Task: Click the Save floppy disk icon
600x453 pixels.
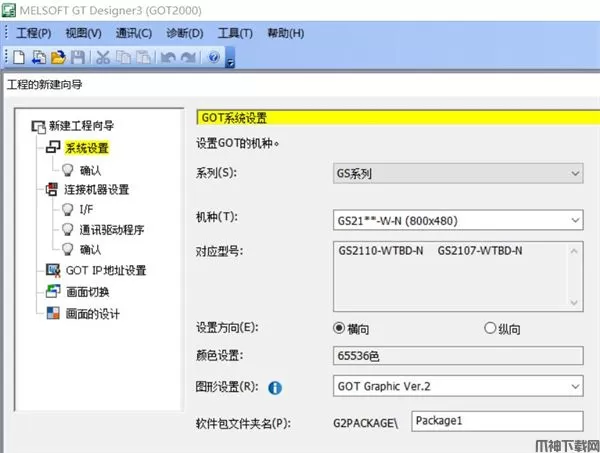Action: coord(77,57)
